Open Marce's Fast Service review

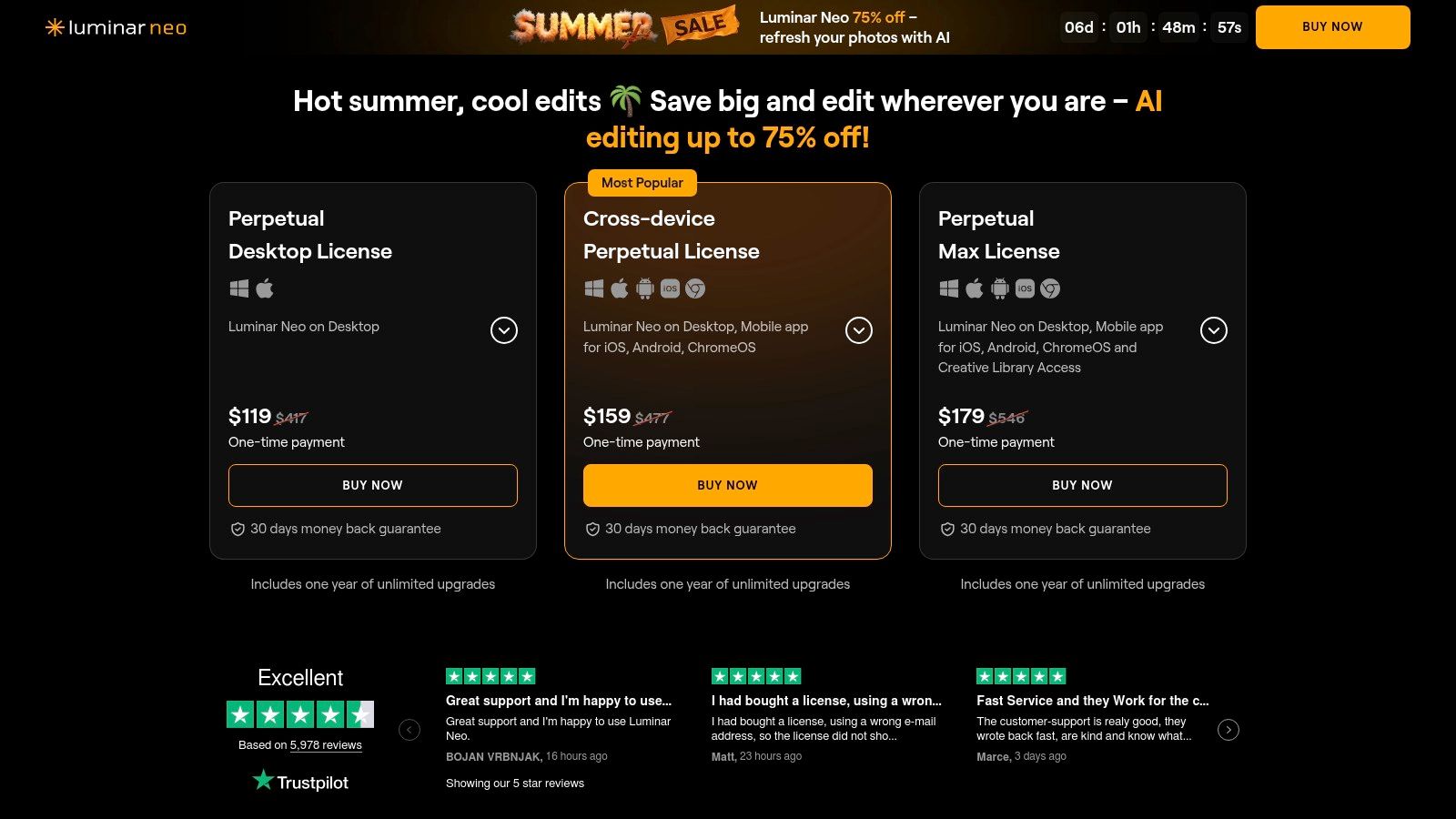pos(1092,701)
